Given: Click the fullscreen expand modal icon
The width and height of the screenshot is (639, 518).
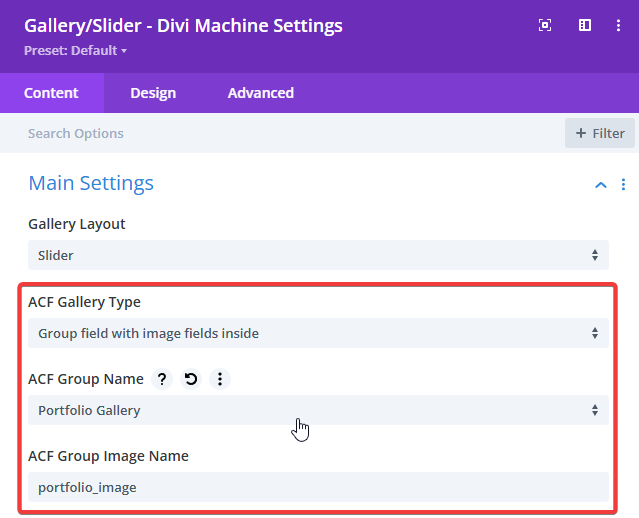Looking at the screenshot, I should pyautogui.click(x=545, y=26).
